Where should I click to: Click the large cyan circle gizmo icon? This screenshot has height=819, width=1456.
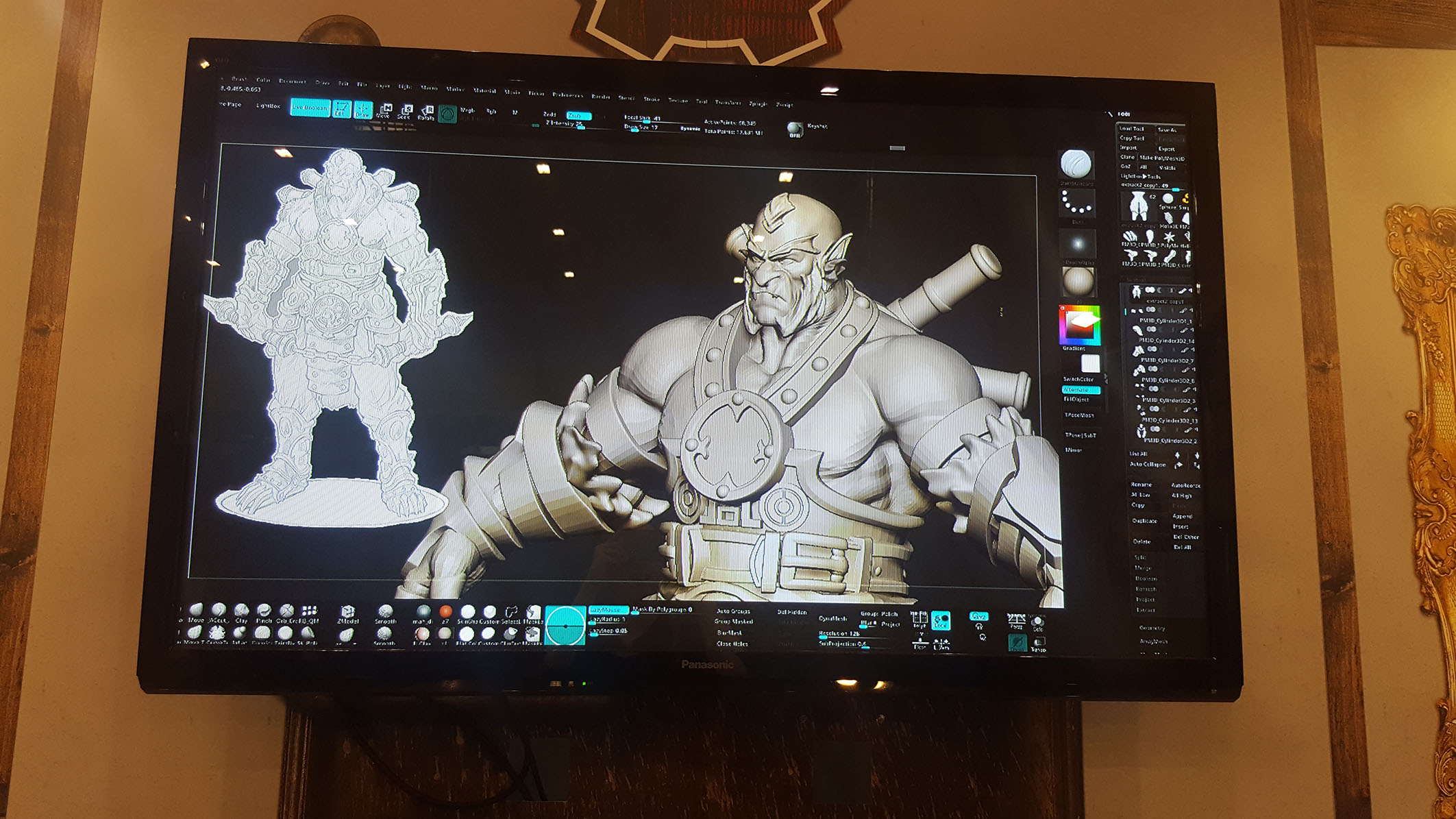pos(565,626)
